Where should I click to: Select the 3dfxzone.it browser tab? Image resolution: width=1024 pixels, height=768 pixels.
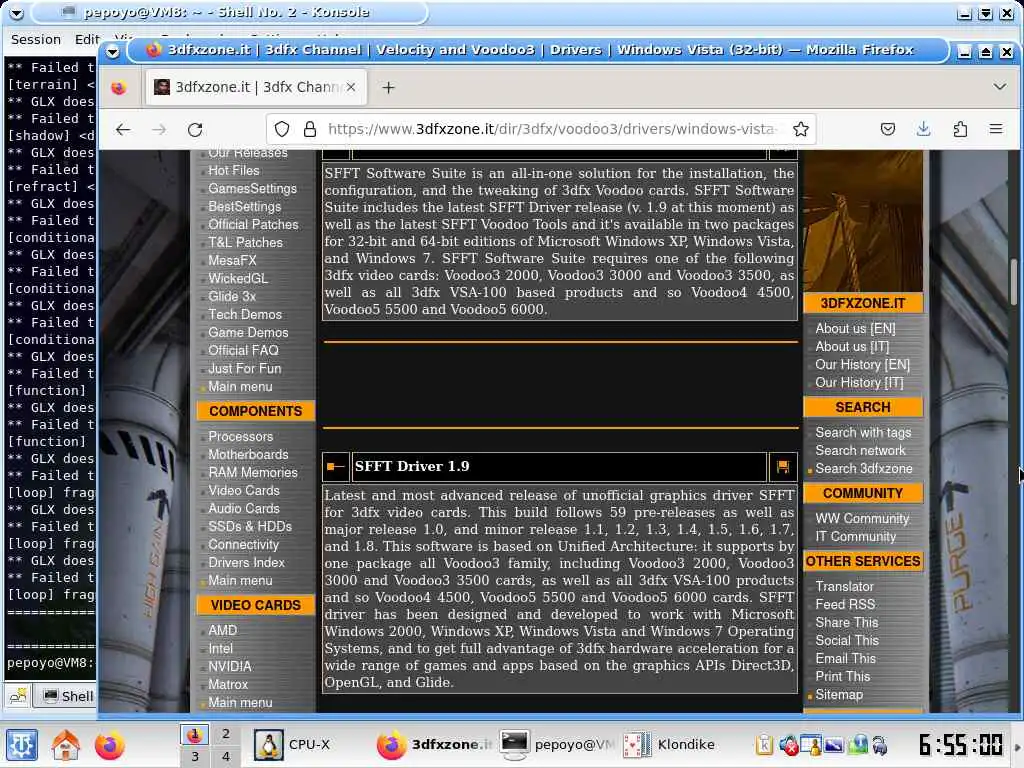point(255,88)
